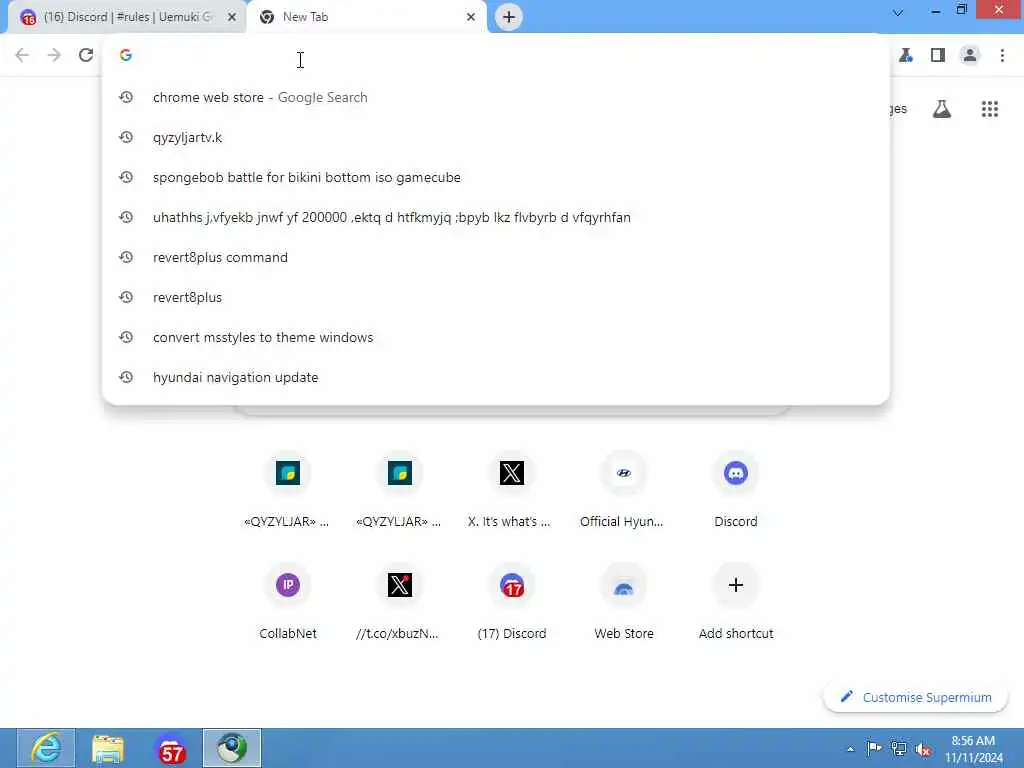
Task: Open Official Hyundai shortcut
Action: [624, 488]
